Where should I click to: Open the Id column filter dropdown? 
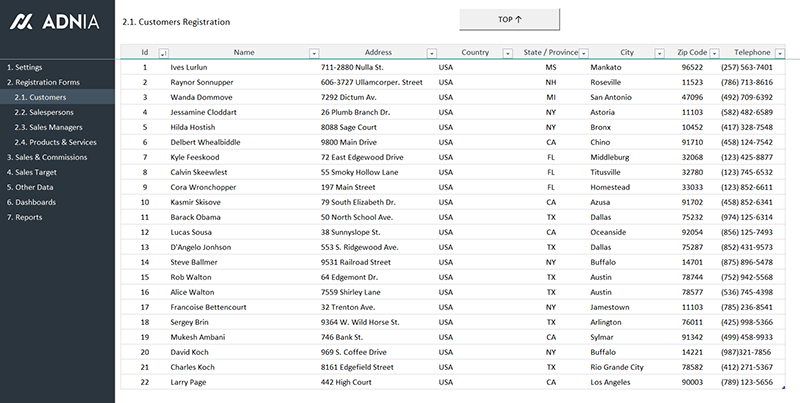click(164, 53)
